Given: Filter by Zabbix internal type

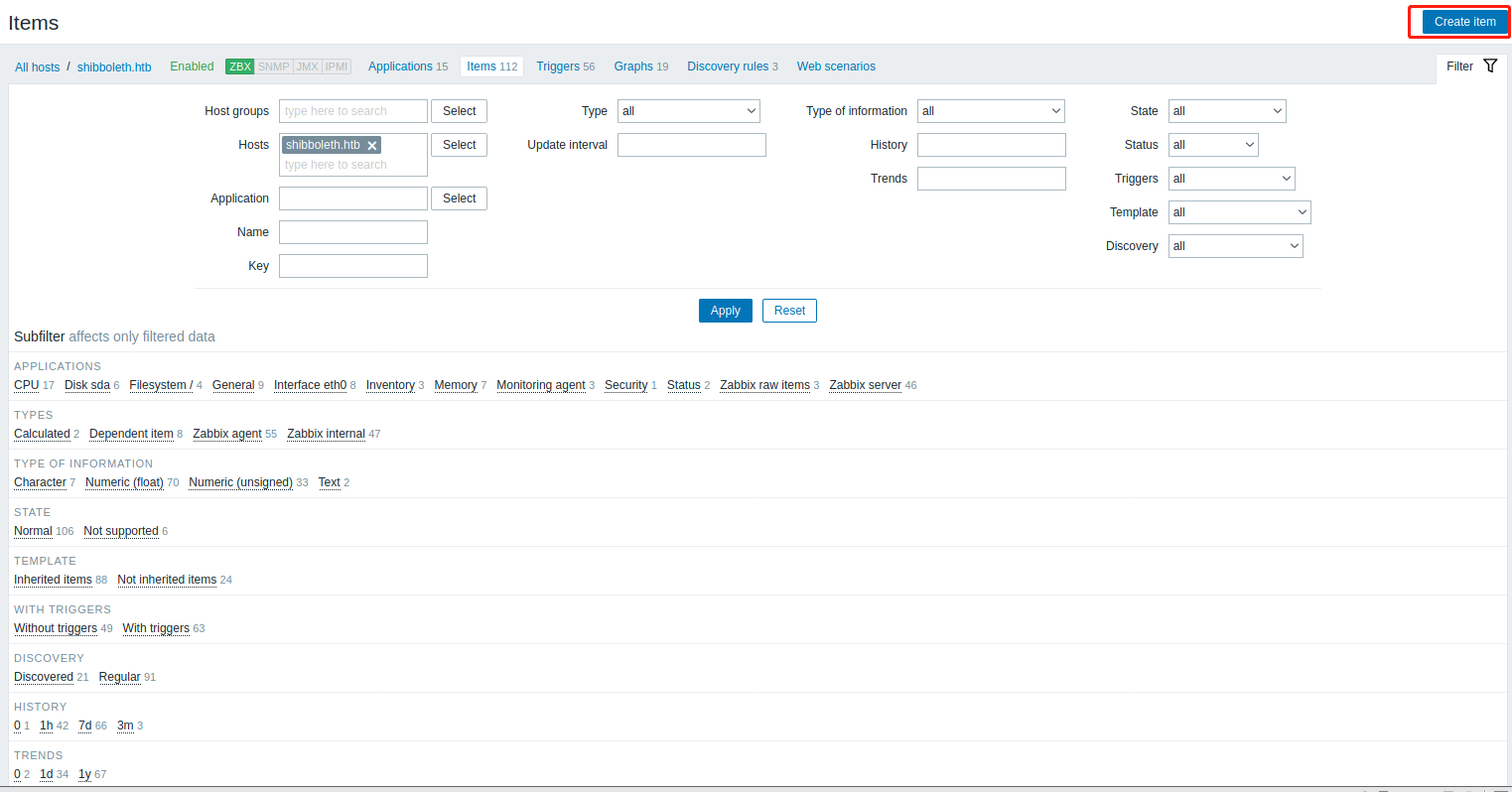Looking at the screenshot, I should tap(326, 434).
